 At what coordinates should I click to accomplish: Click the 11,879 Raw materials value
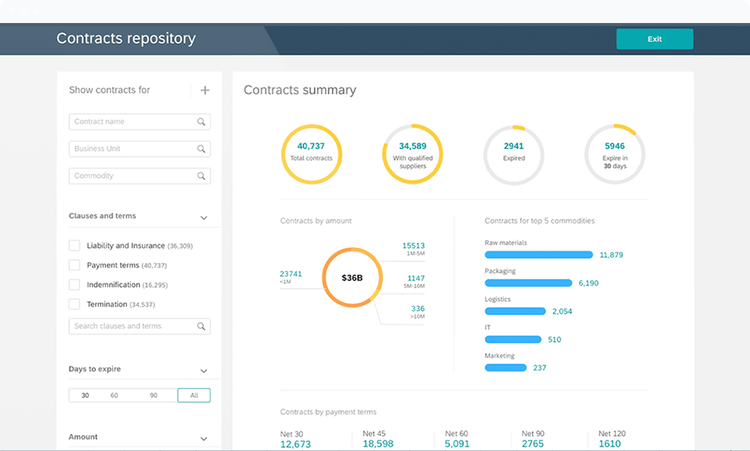611,255
